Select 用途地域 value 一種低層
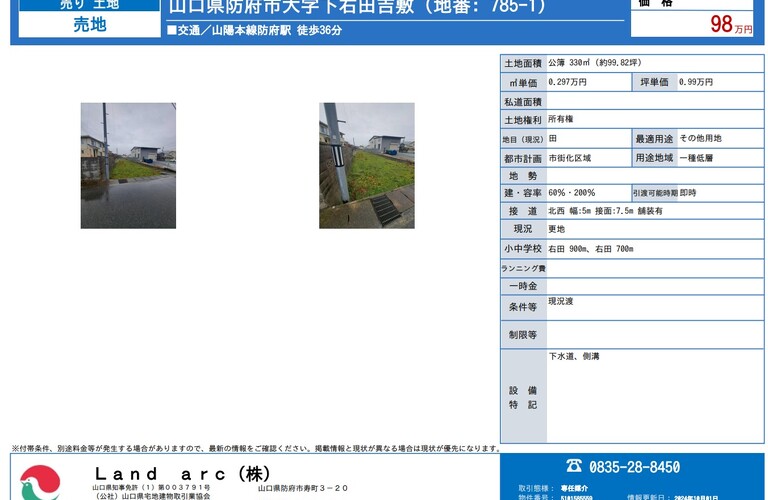 pos(696,158)
